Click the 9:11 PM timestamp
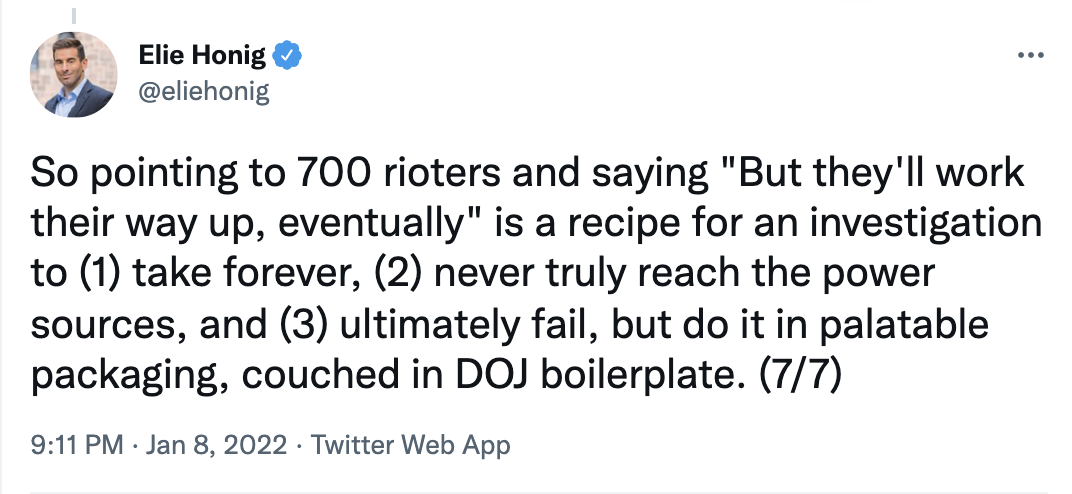This screenshot has width=1072, height=494. (x=77, y=445)
